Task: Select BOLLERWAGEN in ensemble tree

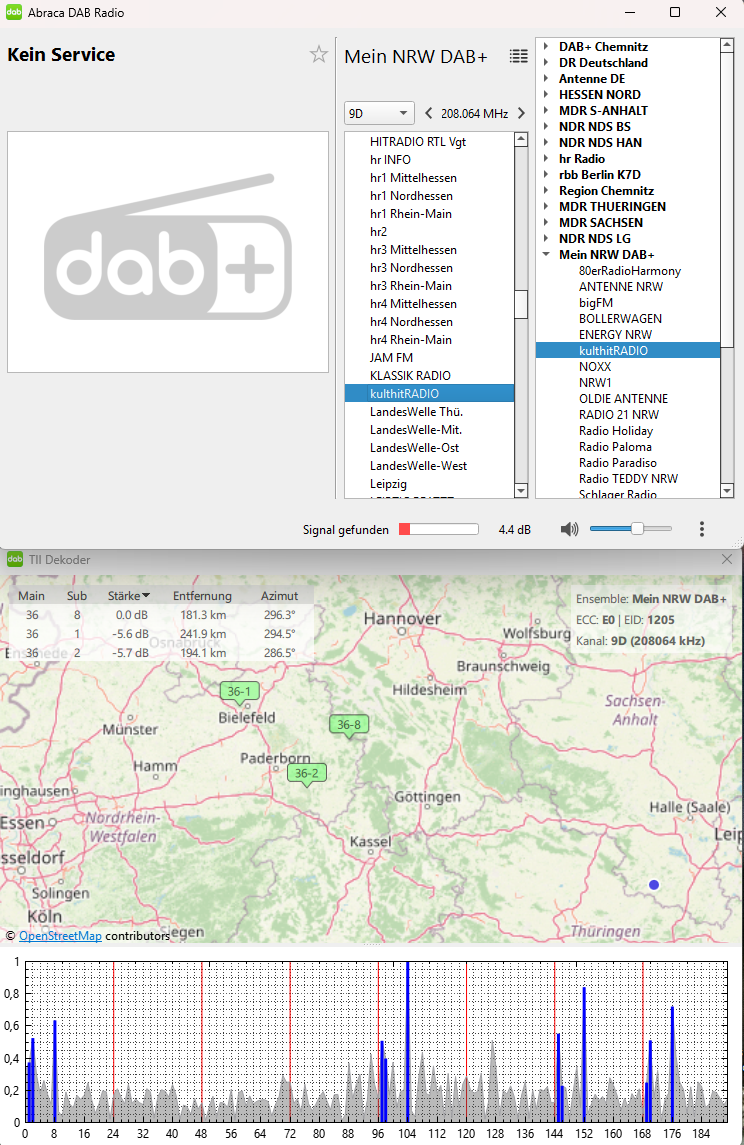Action: click(x=620, y=319)
